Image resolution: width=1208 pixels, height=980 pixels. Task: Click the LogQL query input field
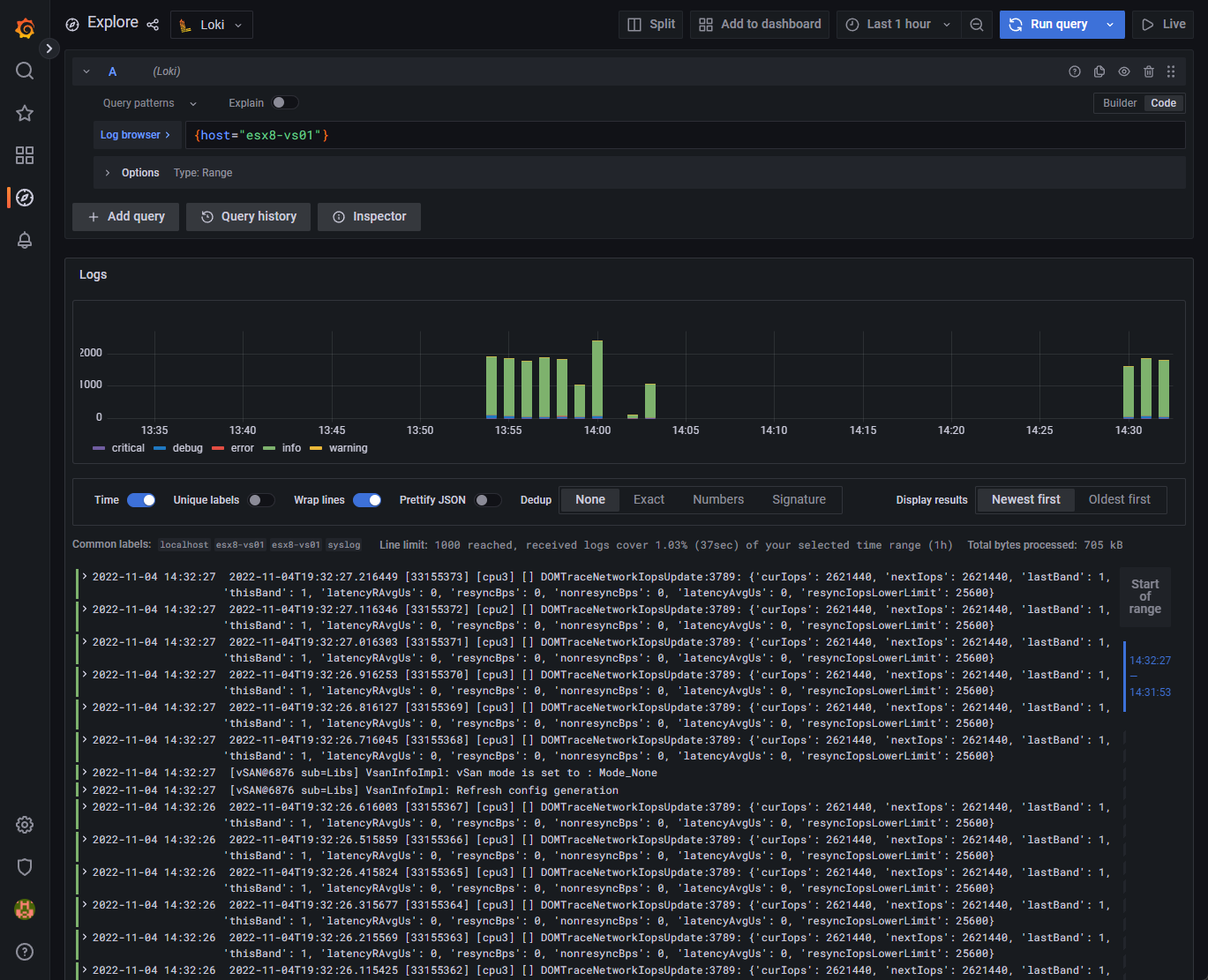point(685,135)
